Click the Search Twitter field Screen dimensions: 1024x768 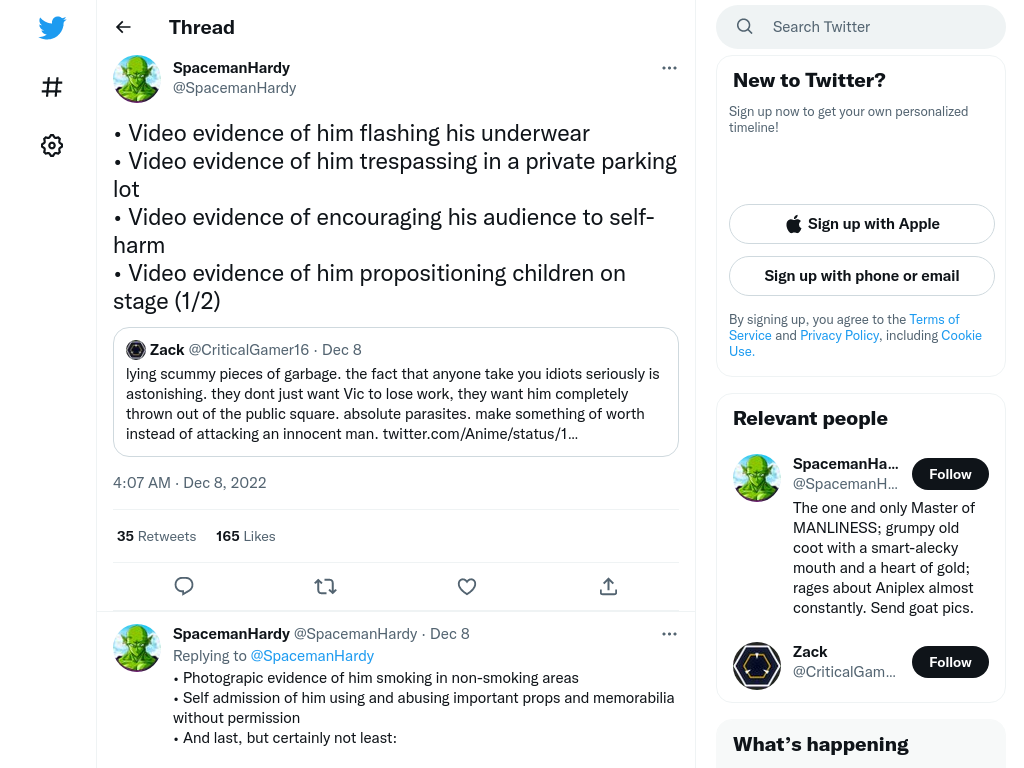[x=861, y=27]
